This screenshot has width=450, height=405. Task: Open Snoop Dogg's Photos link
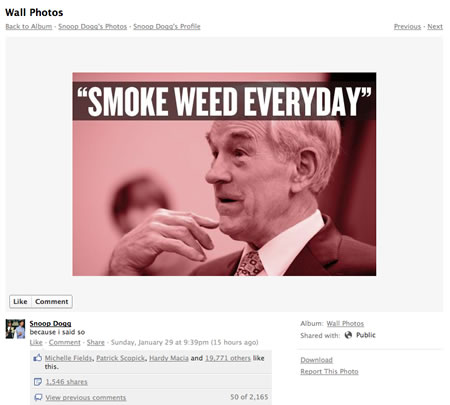[93, 27]
